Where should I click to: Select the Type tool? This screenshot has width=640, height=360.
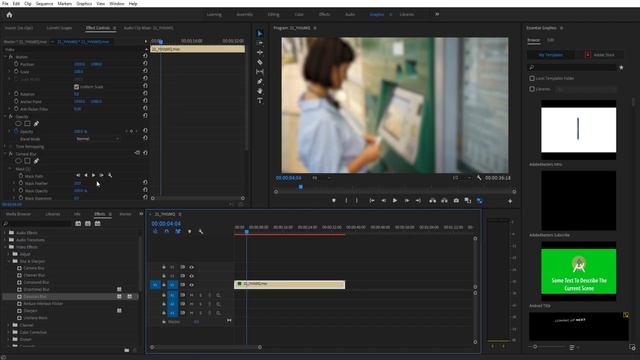260,100
